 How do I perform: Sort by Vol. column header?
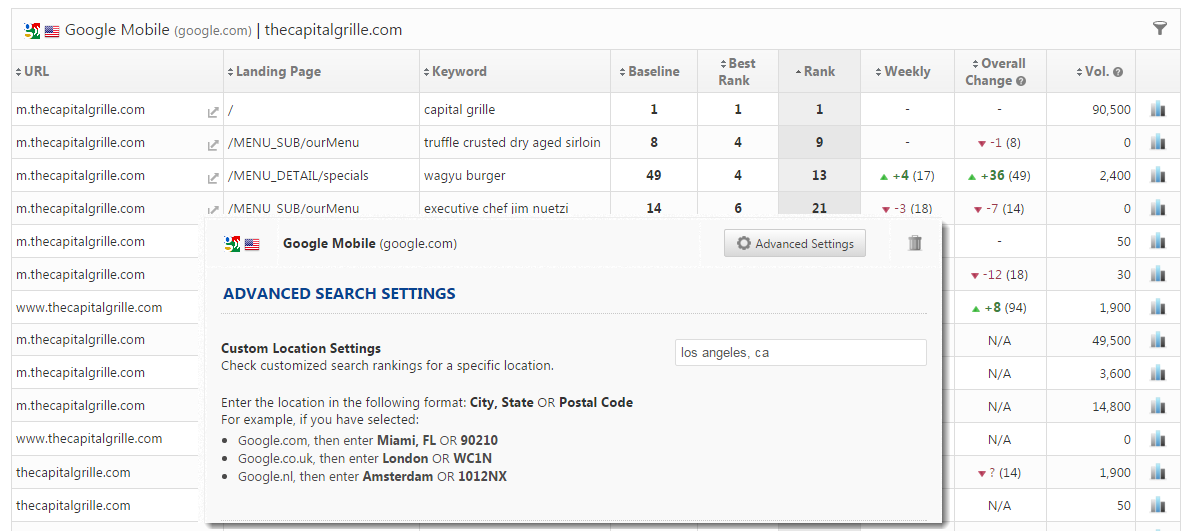point(1096,71)
